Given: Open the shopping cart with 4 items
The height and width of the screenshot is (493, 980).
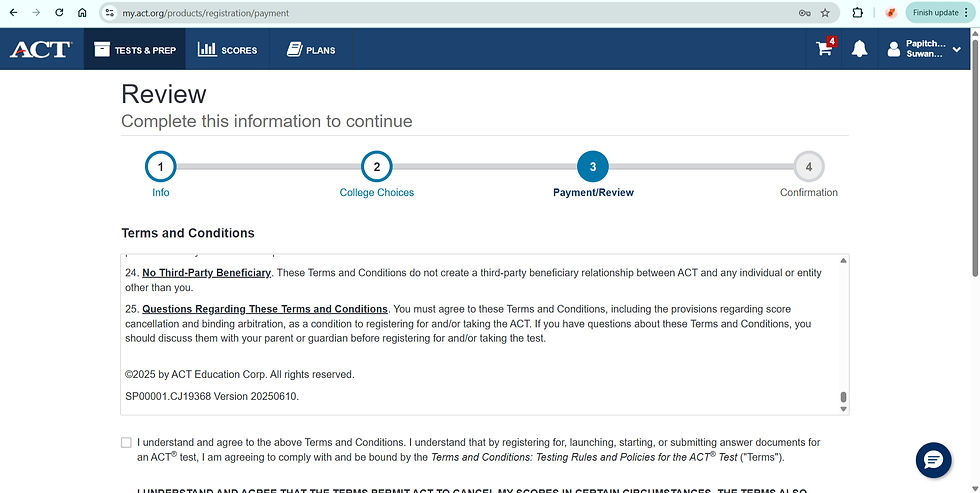Looking at the screenshot, I should (x=825, y=48).
